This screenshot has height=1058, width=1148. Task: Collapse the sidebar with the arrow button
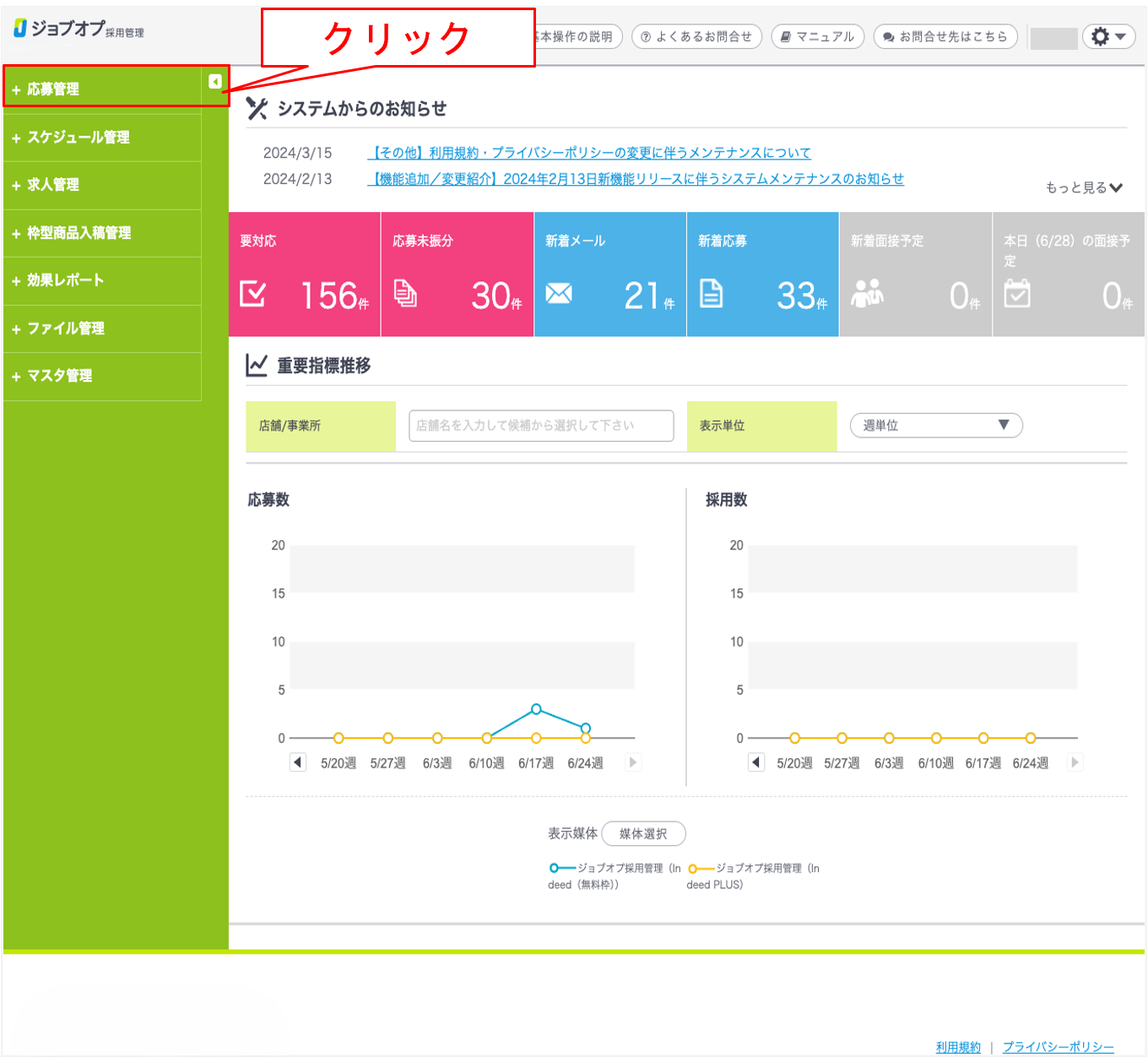[215, 80]
